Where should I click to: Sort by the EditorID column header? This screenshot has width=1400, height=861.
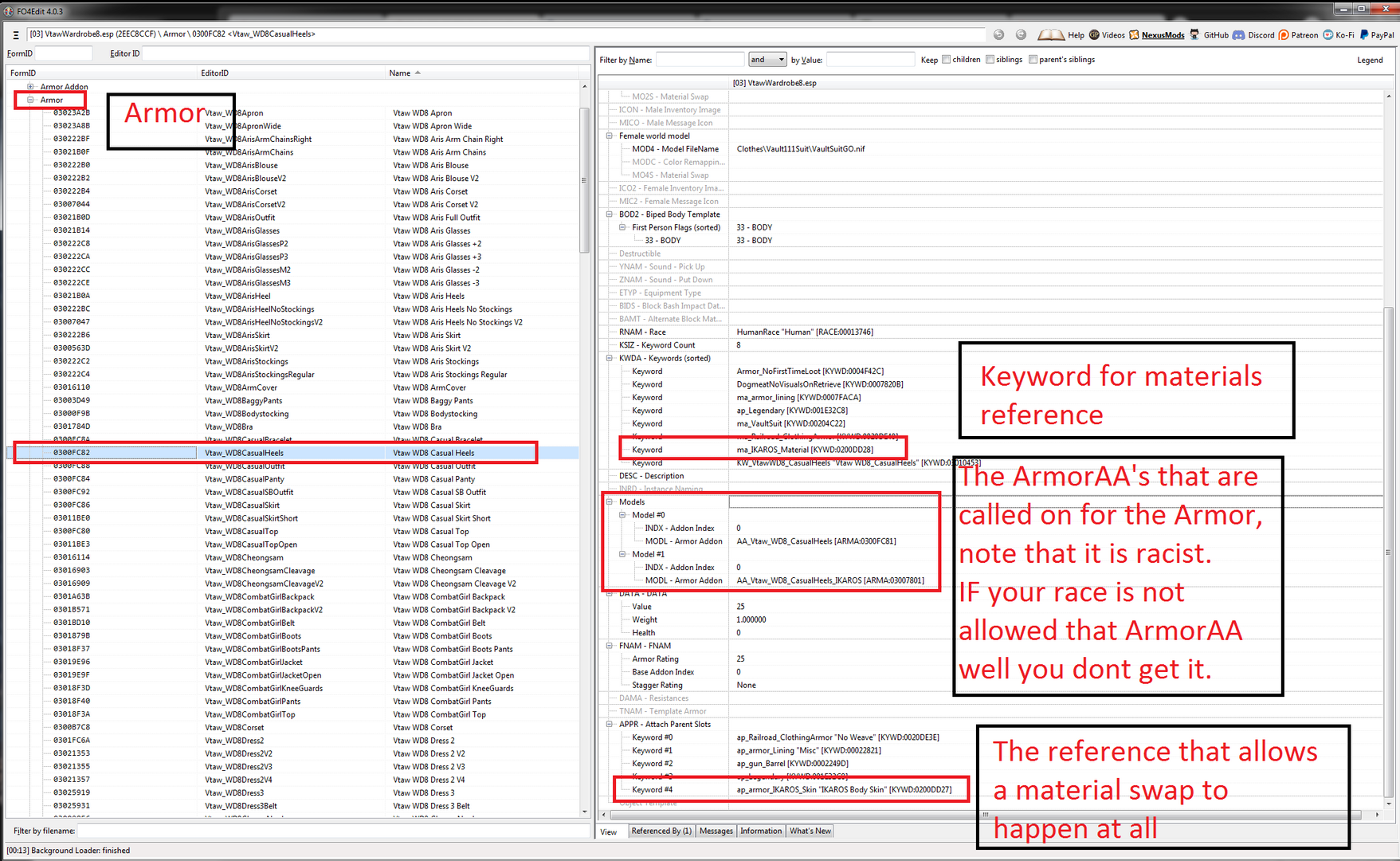[x=292, y=73]
